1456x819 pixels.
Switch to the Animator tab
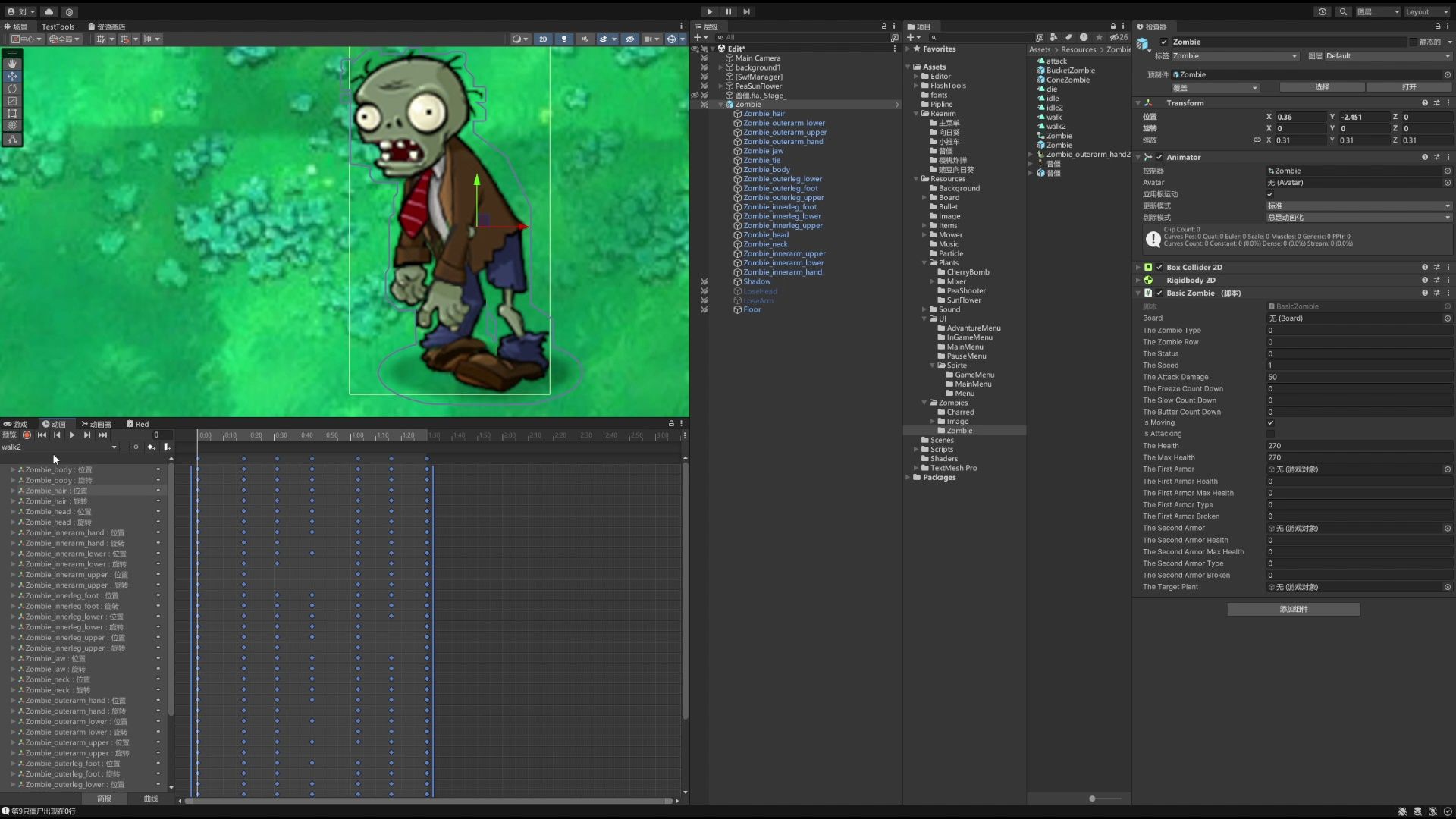96,425
